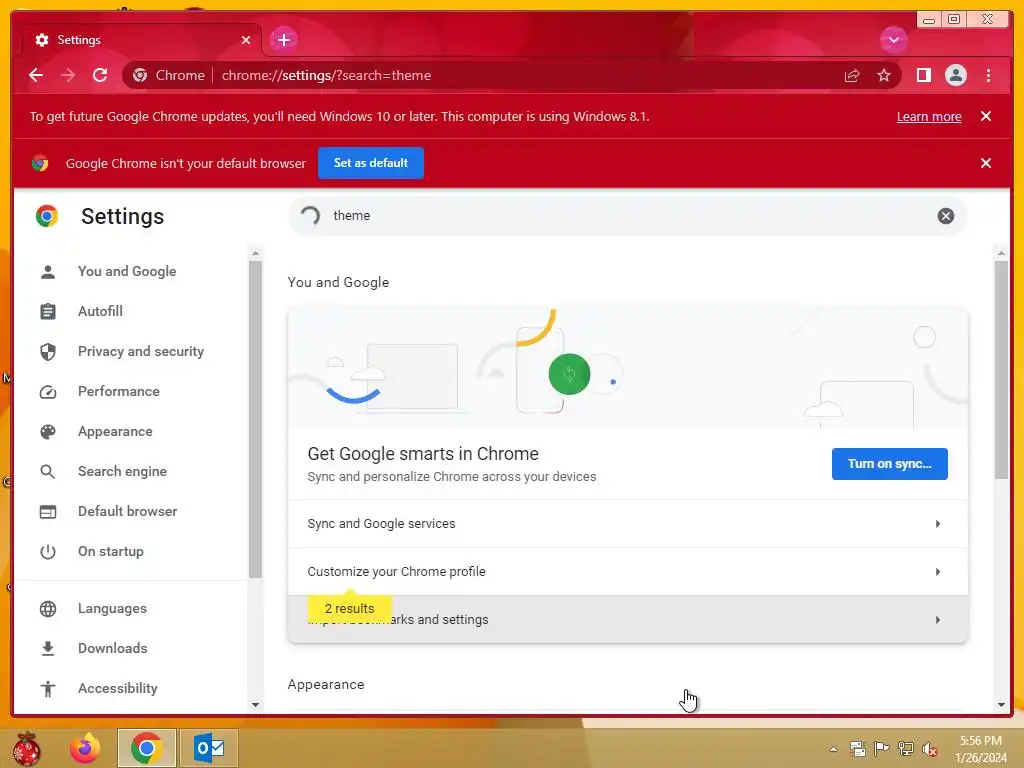Open Accessibility settings section
The height and width of the screenshot is (768, 1024).
coord(118,688)
